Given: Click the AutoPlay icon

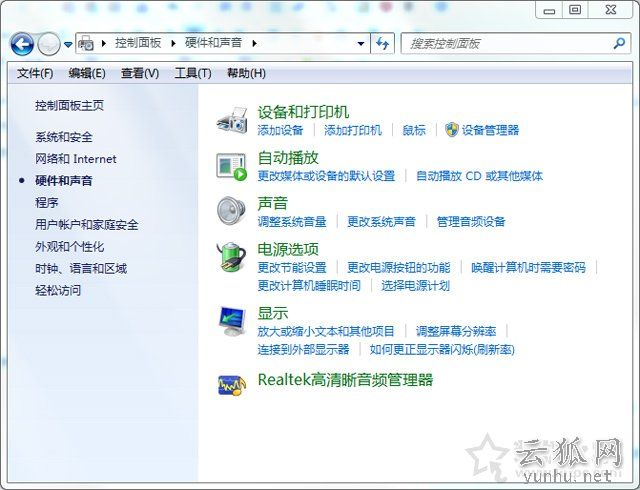Looking at the screenshot, I should (232, 167).
